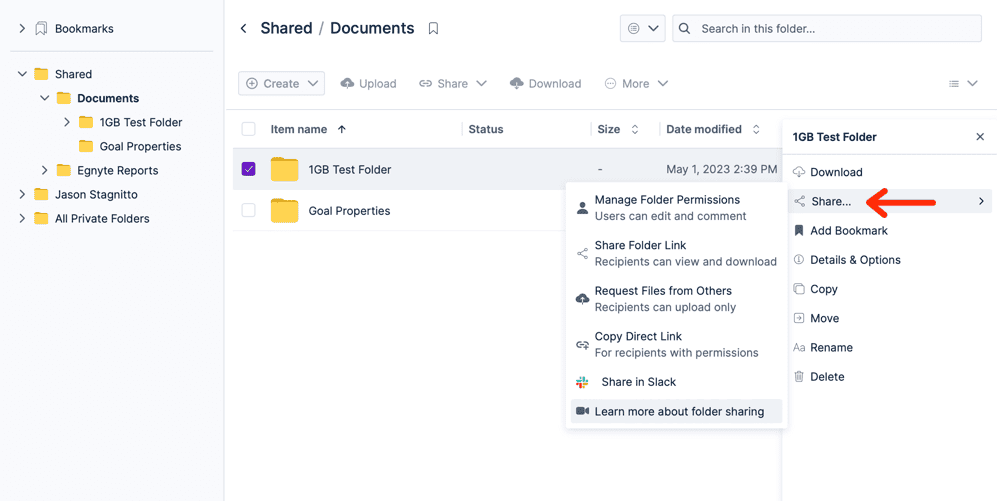The width and height of the screenshot is (997, 501).
Task: Expand the Egnyte Reports tree folder
Action: coord(45,170)
